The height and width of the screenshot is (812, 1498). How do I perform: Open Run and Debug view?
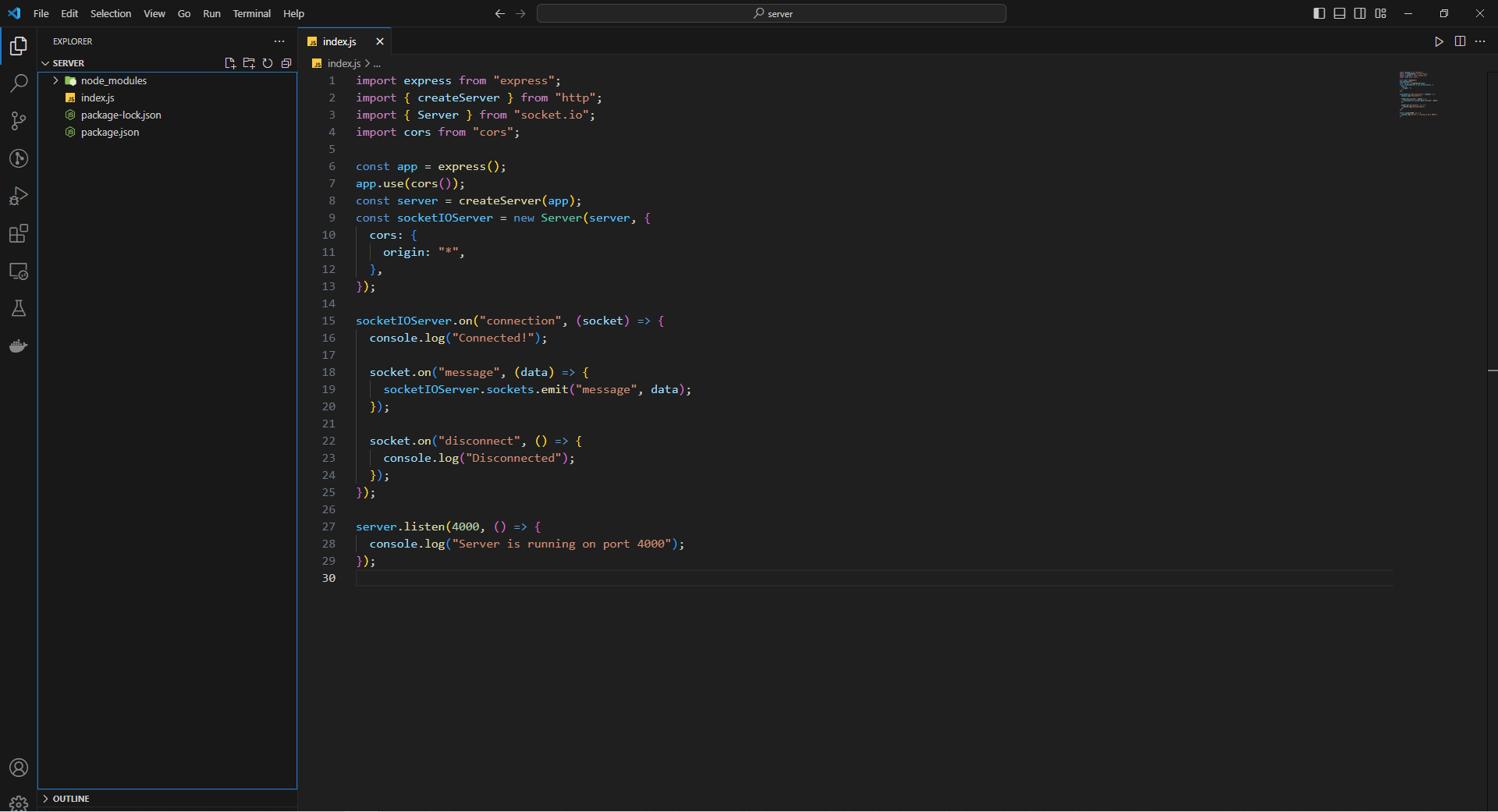19,196
